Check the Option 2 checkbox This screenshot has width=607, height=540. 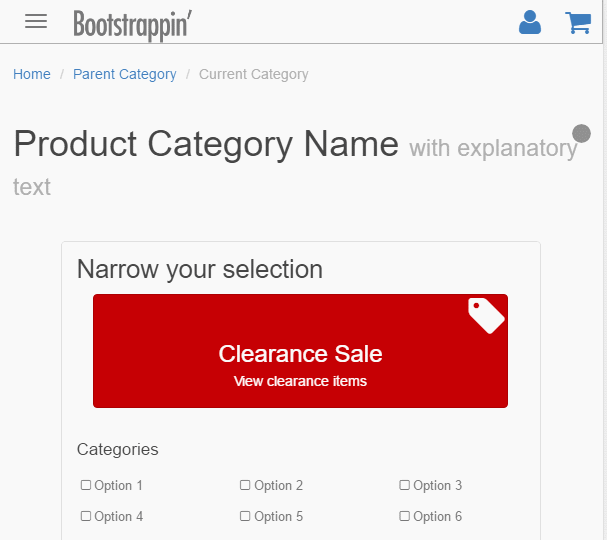pos(245,485)
